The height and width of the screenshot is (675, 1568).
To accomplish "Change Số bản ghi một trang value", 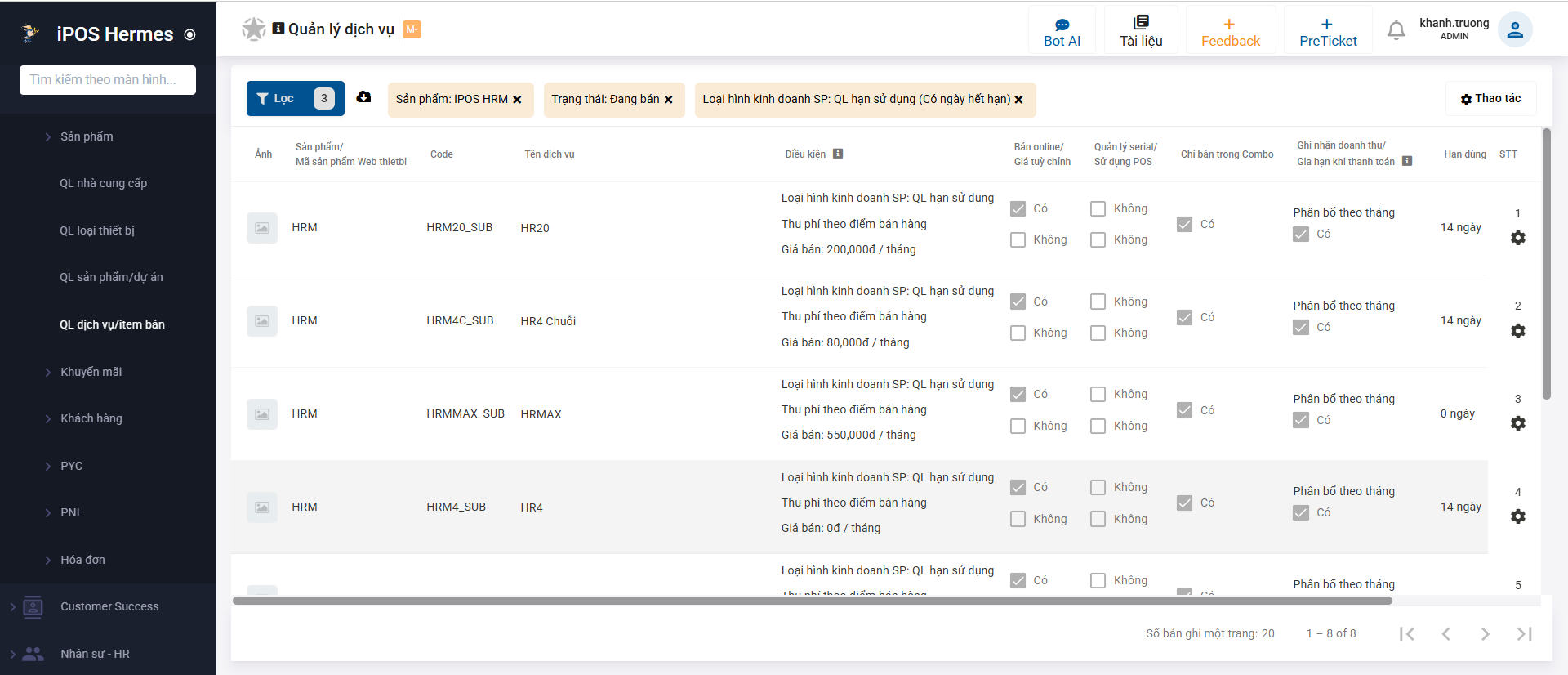I will (1267, 633).
